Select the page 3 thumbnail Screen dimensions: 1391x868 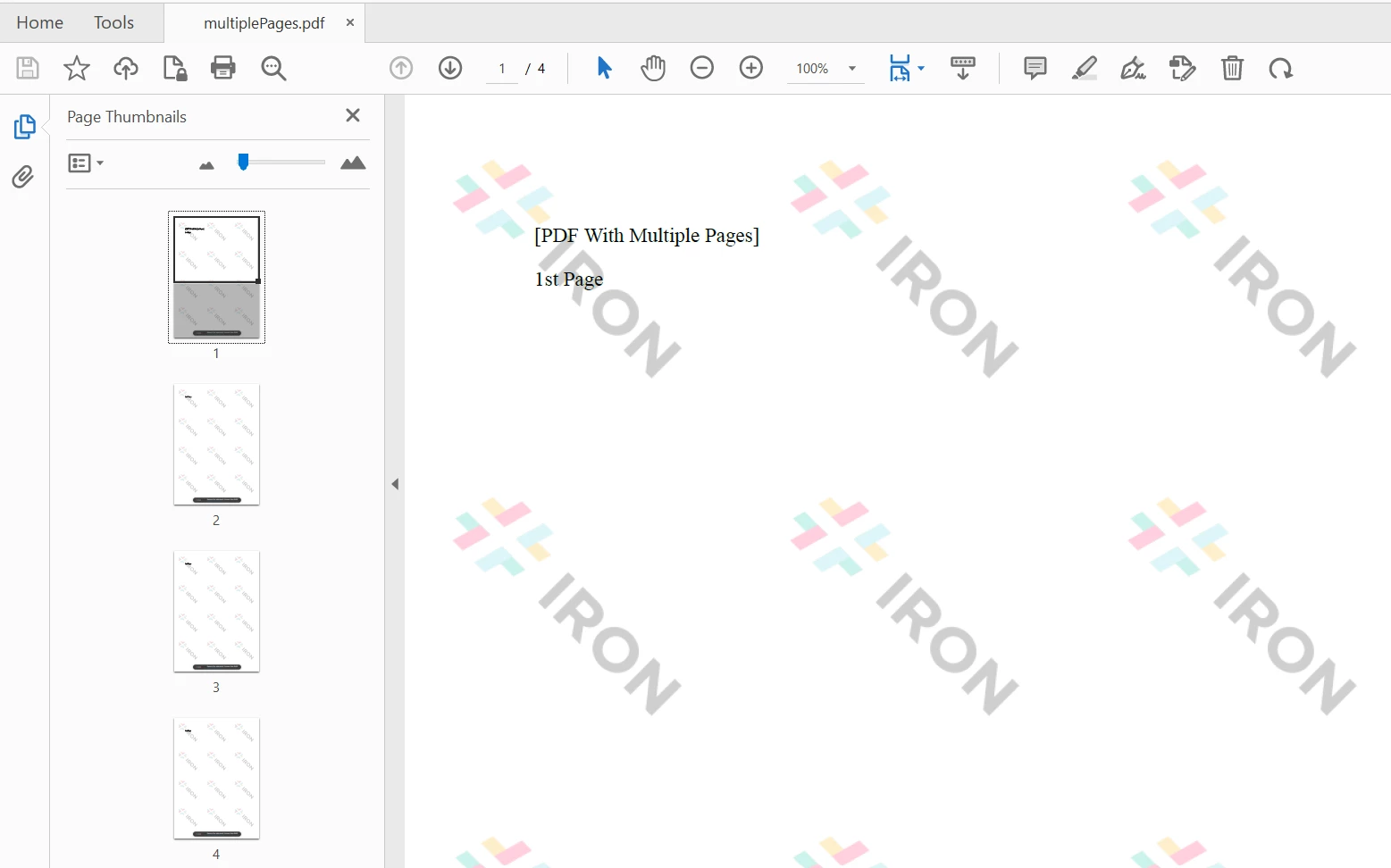(x=216, y=612)
